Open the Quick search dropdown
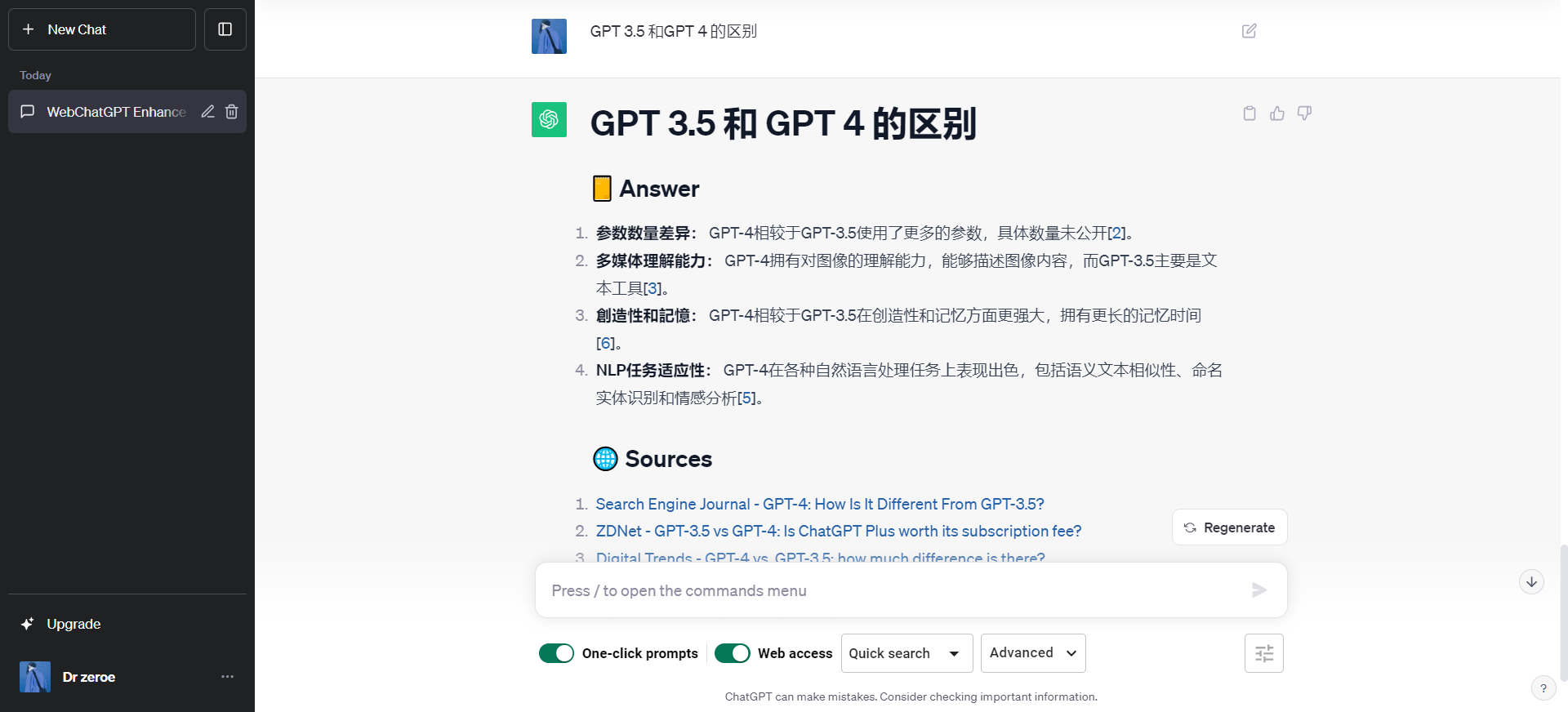The width and height of the screenshot is (1568, 712). pyautogui.click(x=906, y=653)
